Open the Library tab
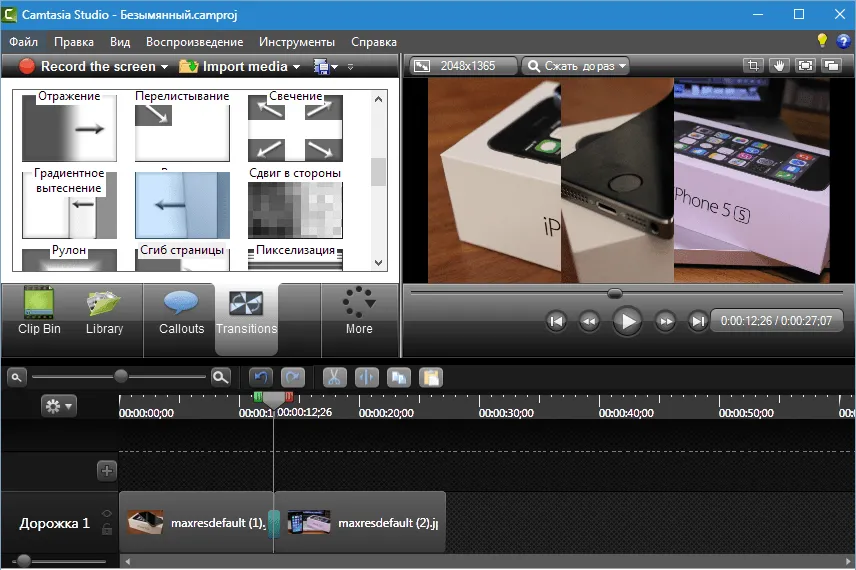Screen dimensions: 856x570 tap(104, 311)
